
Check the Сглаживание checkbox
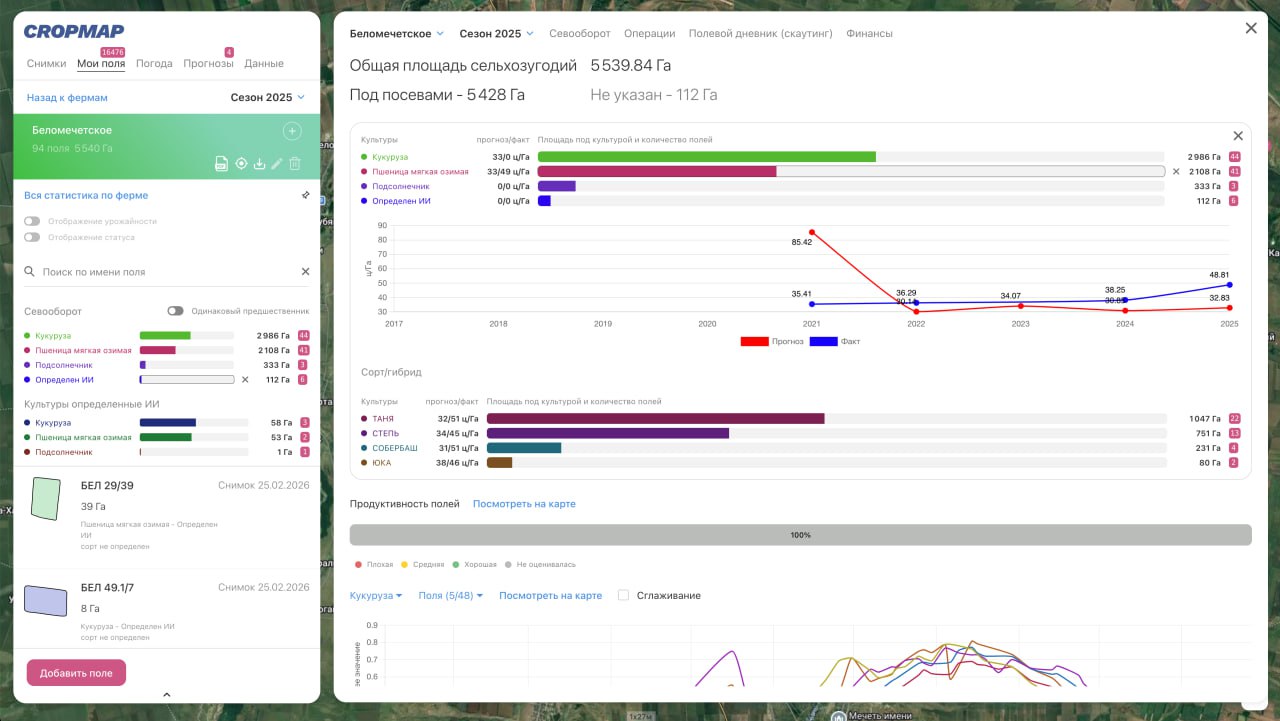(x=624, y=595)
